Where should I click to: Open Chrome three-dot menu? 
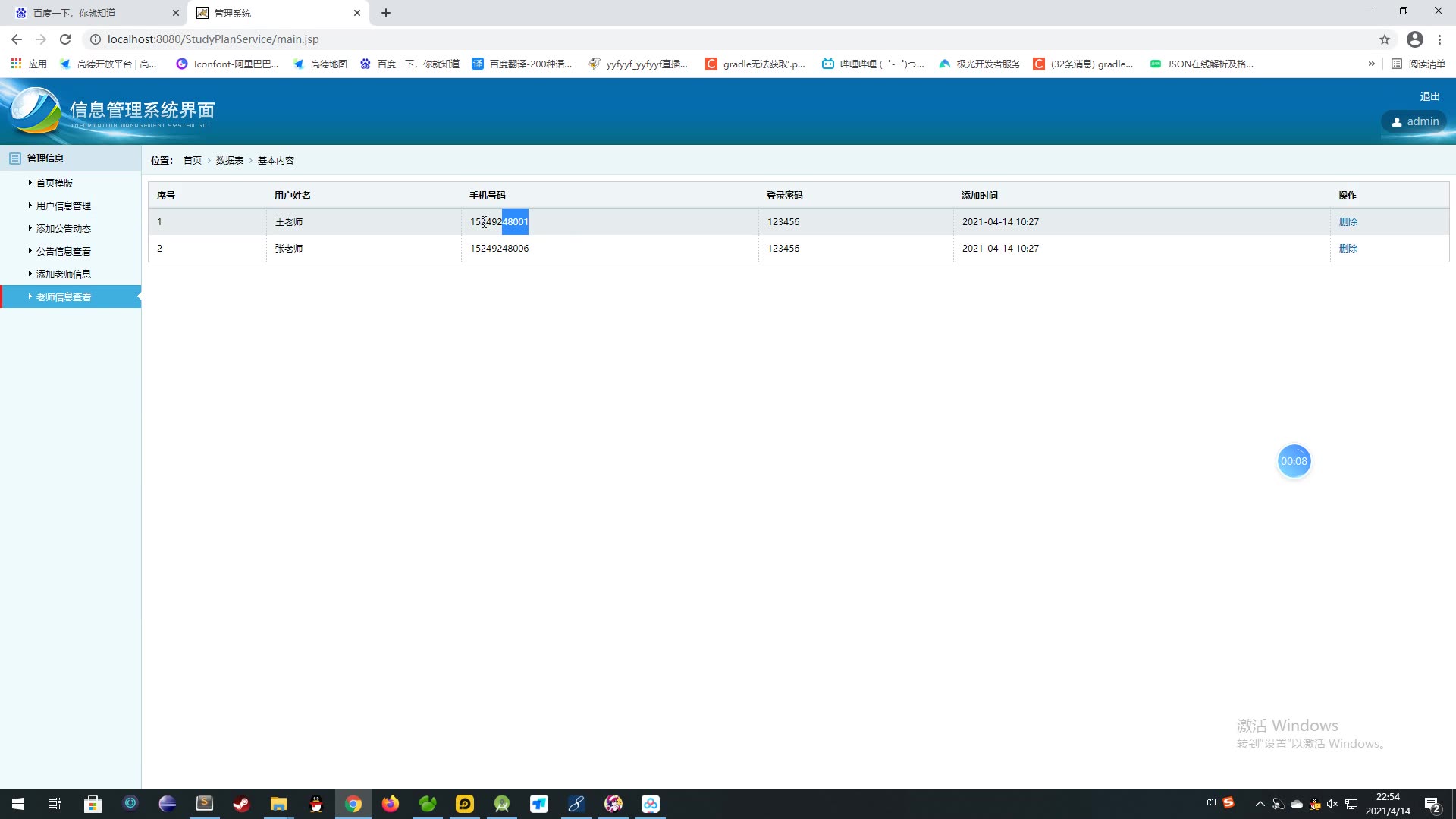point(1439,39)
